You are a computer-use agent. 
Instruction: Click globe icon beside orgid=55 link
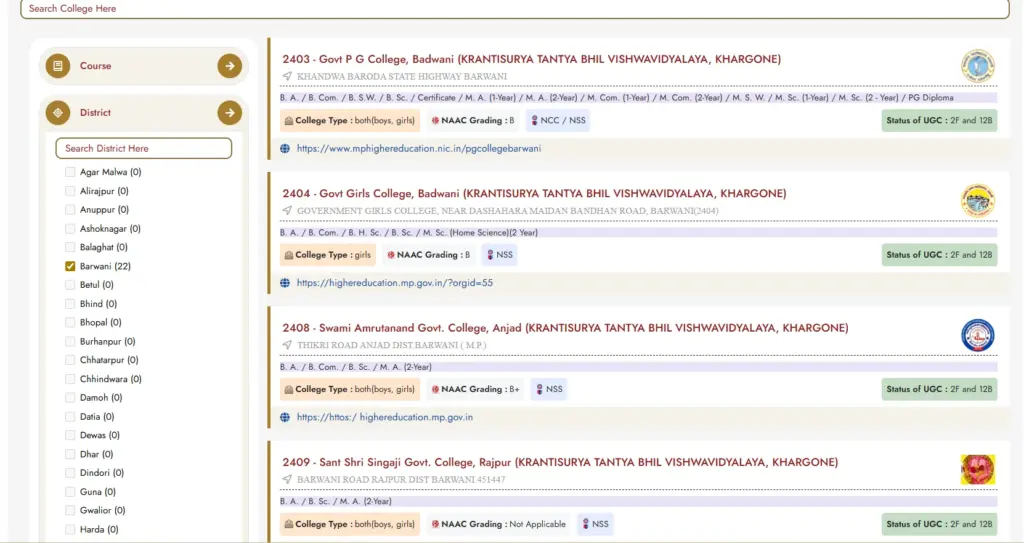point(285,283)
